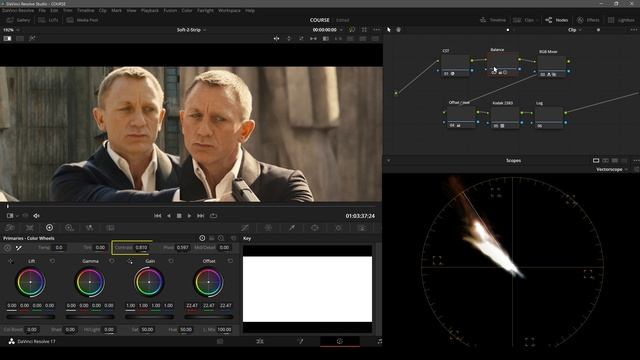Open the Edit menu
This screenshot has height=360, width=640.
pyautogui.click(x=54, y=10)
